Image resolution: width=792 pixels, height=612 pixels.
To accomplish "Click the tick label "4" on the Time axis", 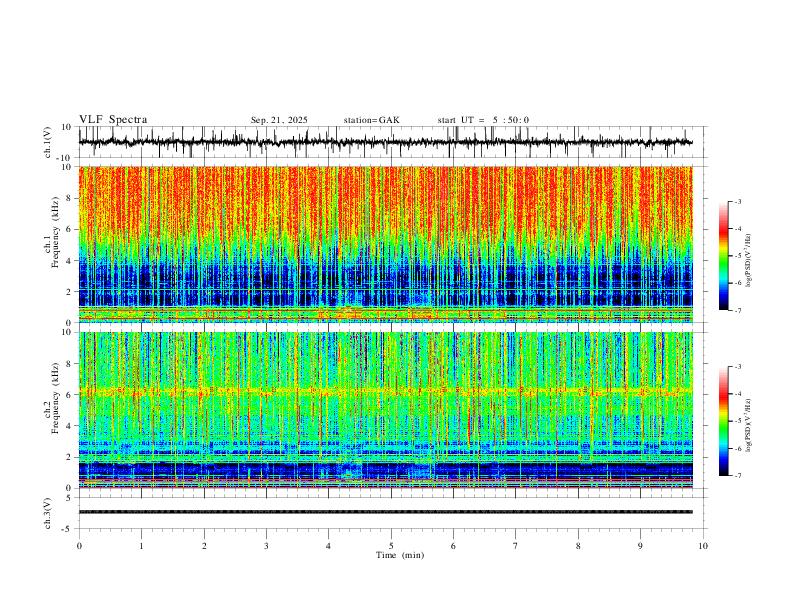I will click(x=328, y=546).
